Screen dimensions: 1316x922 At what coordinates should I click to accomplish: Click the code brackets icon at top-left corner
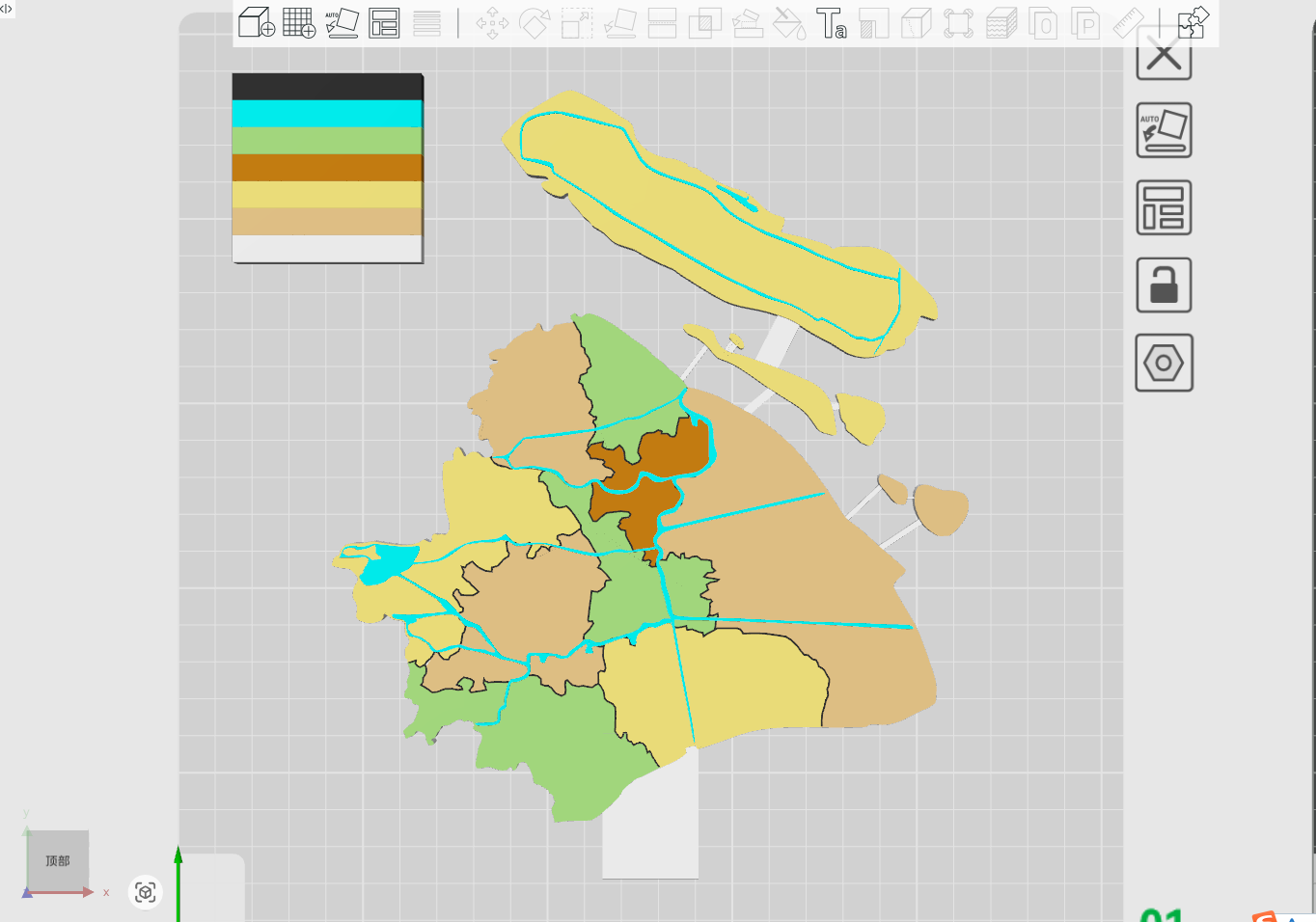pyautogui.click(x=7, y=9)
